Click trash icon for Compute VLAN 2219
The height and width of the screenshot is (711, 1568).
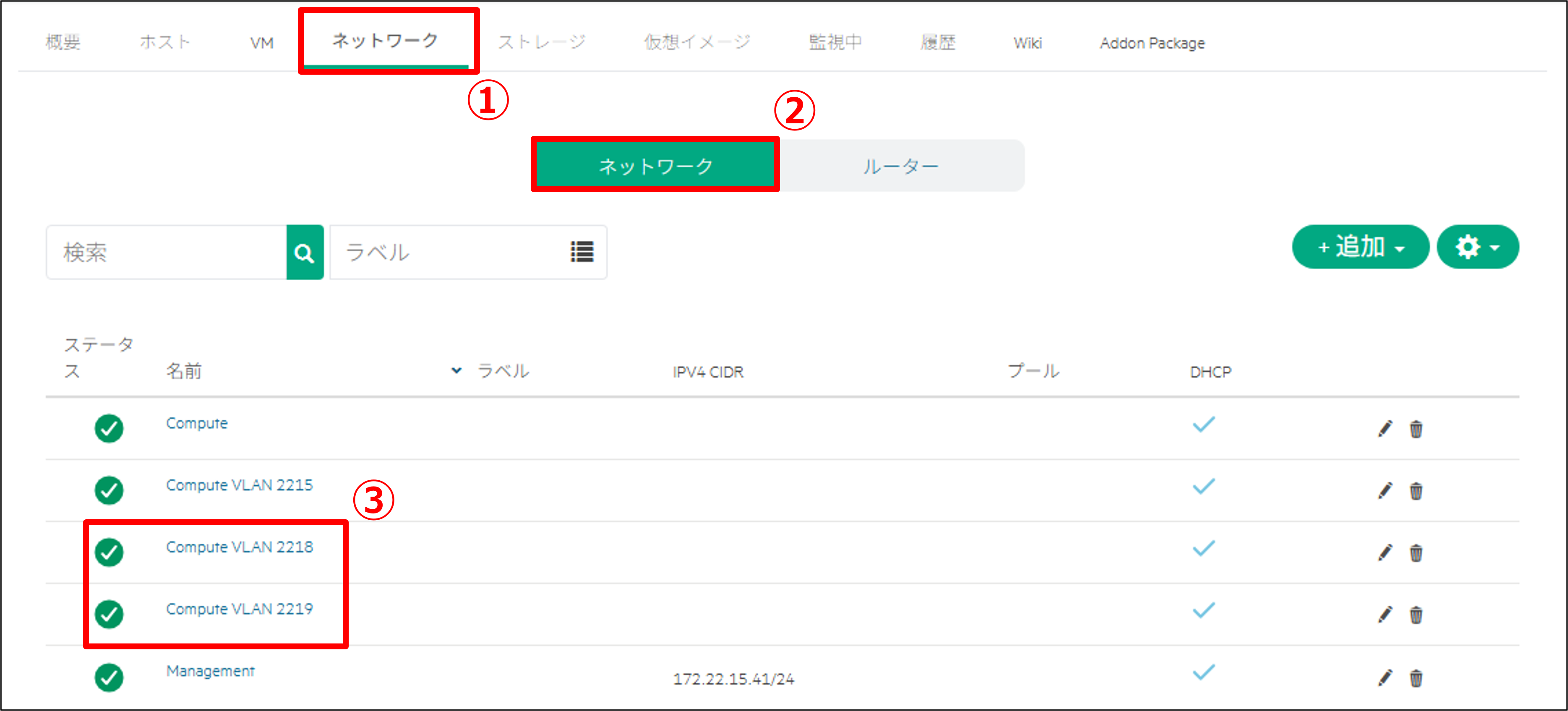point(1416,615)
